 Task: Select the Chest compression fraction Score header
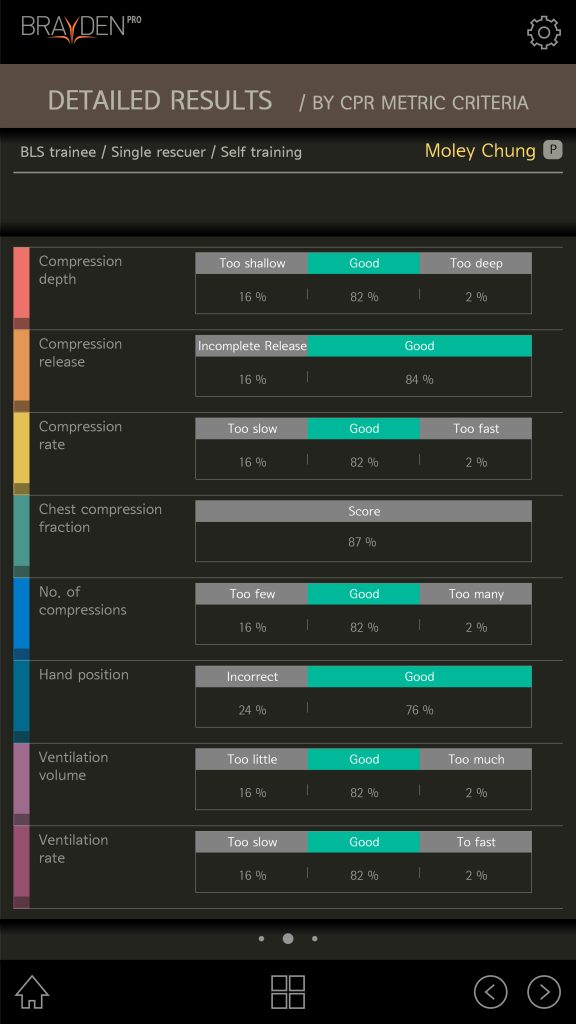tap(363, 511)
